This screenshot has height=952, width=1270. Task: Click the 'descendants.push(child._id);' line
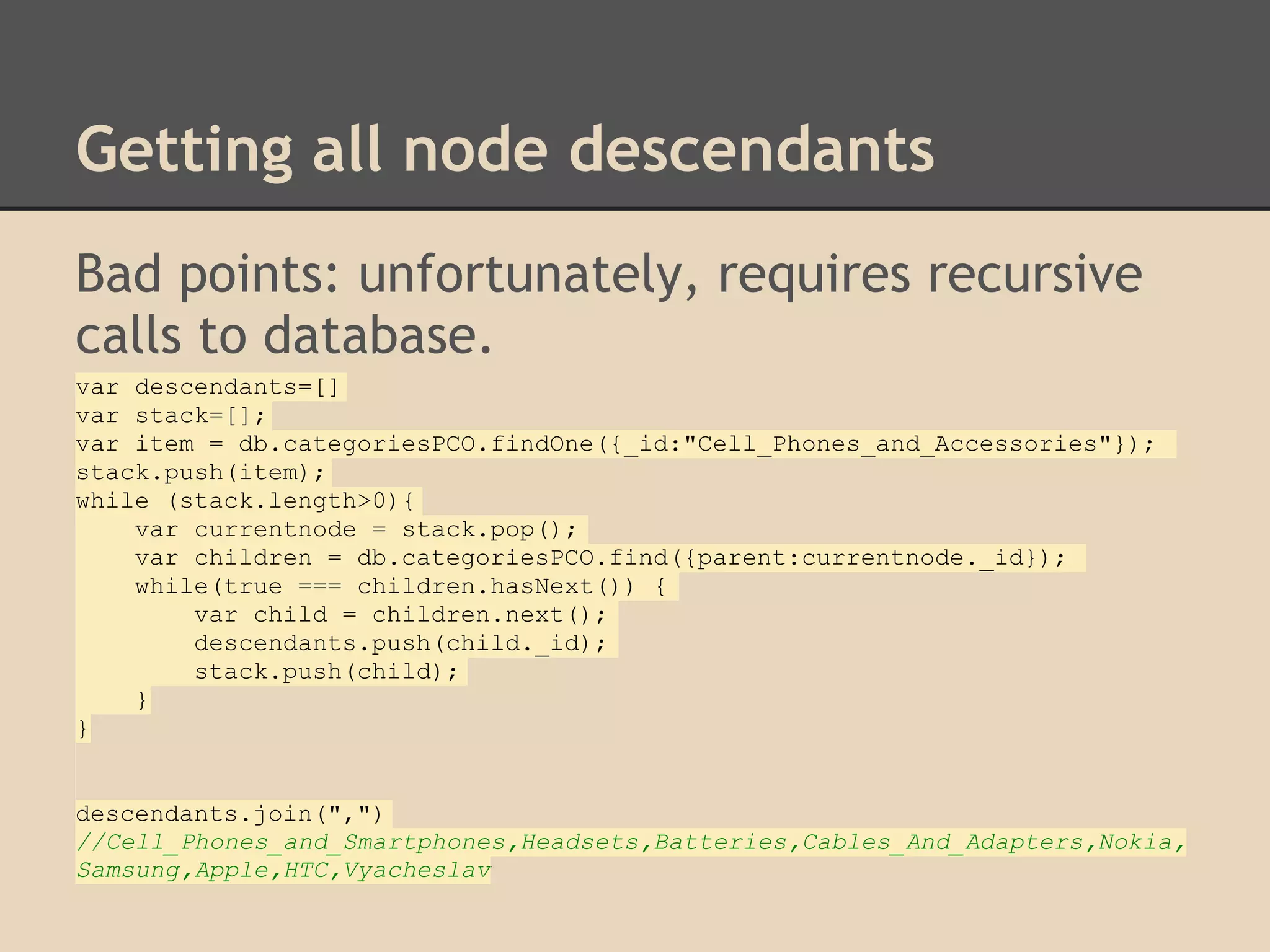401,644
